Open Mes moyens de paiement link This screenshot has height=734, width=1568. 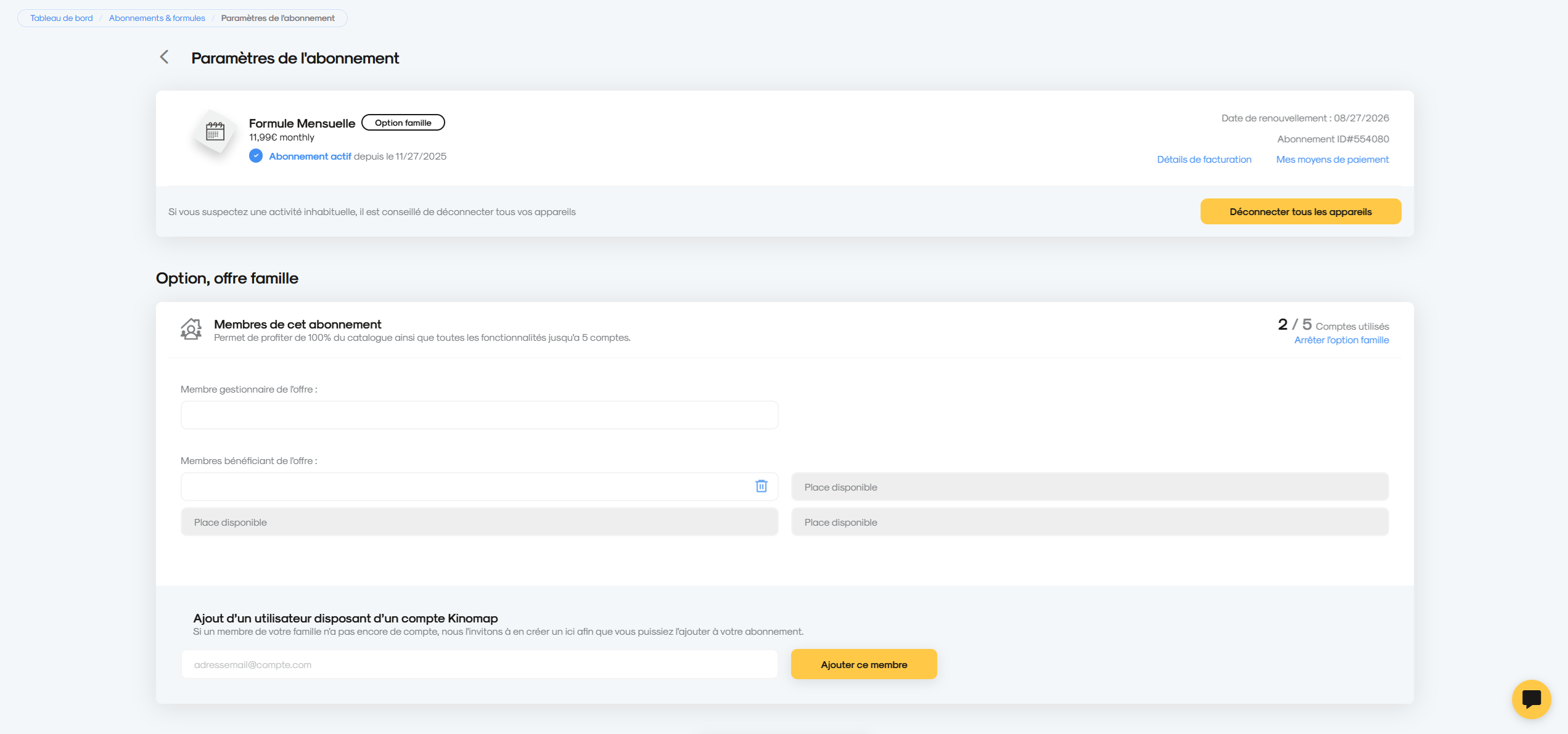(x=1332, y=159)
